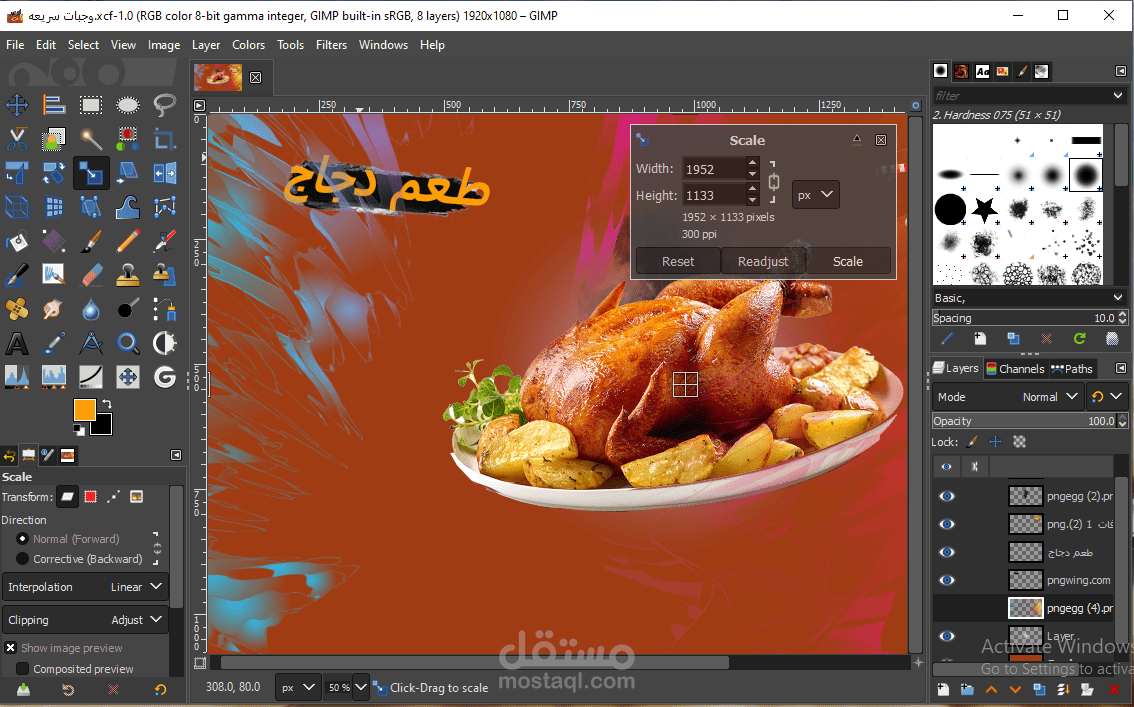This screenshot has height=707, width=1134.
Task: Select the Eraser tool
Action: 91,275
